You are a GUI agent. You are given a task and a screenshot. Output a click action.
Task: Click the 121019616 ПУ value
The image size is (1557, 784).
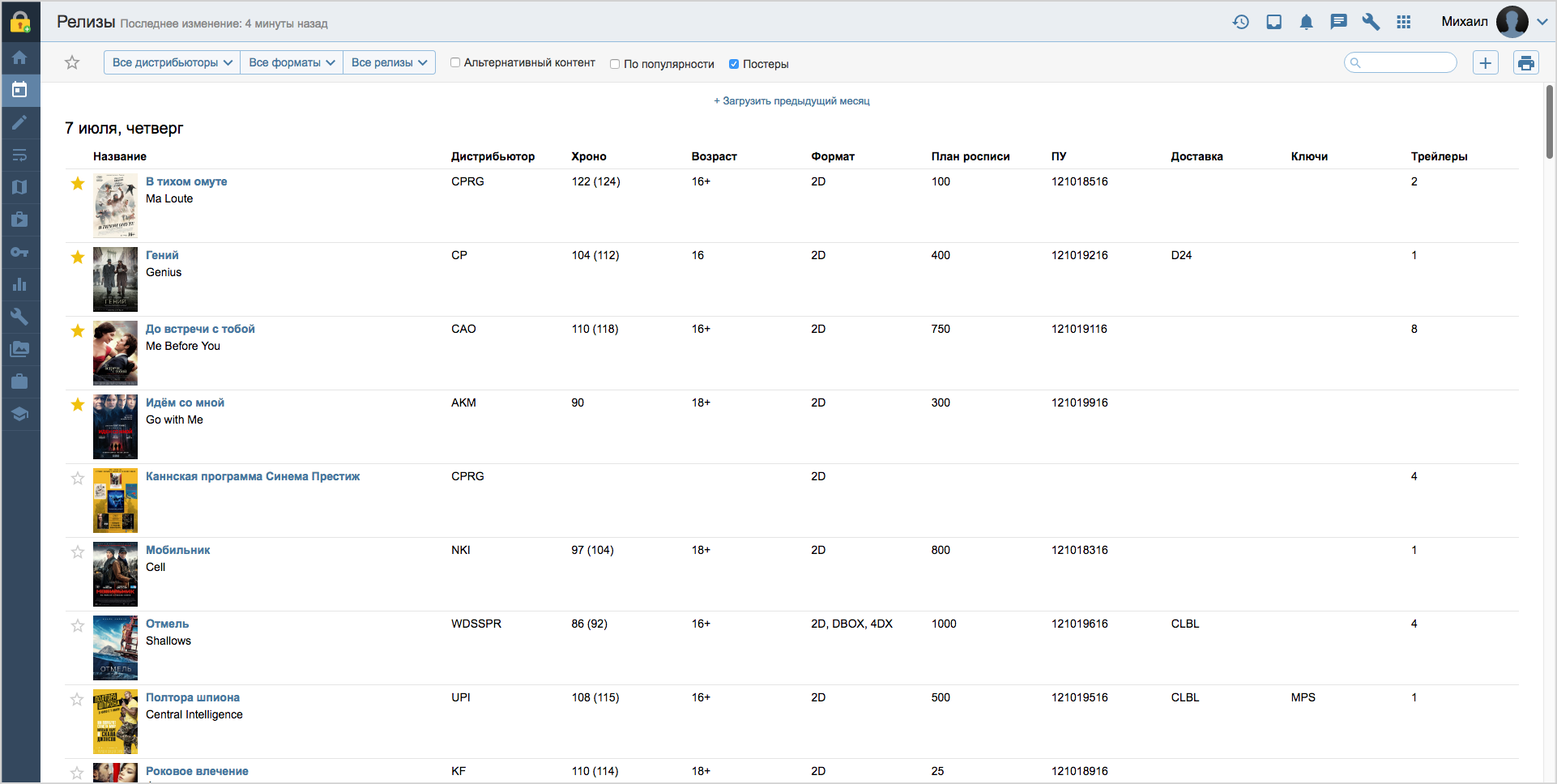click(1080, 624)
